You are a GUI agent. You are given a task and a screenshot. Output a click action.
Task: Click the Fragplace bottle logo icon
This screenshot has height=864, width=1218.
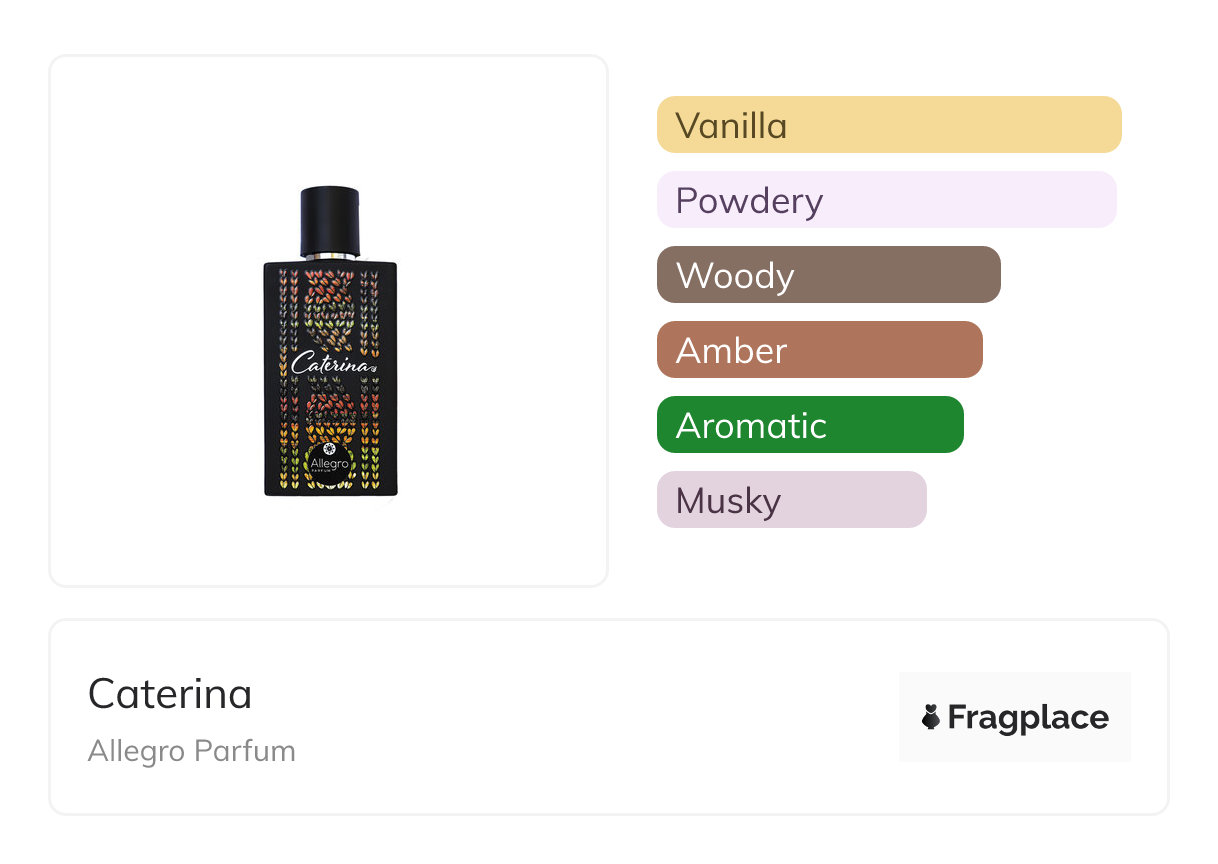[x=931, y=717]
